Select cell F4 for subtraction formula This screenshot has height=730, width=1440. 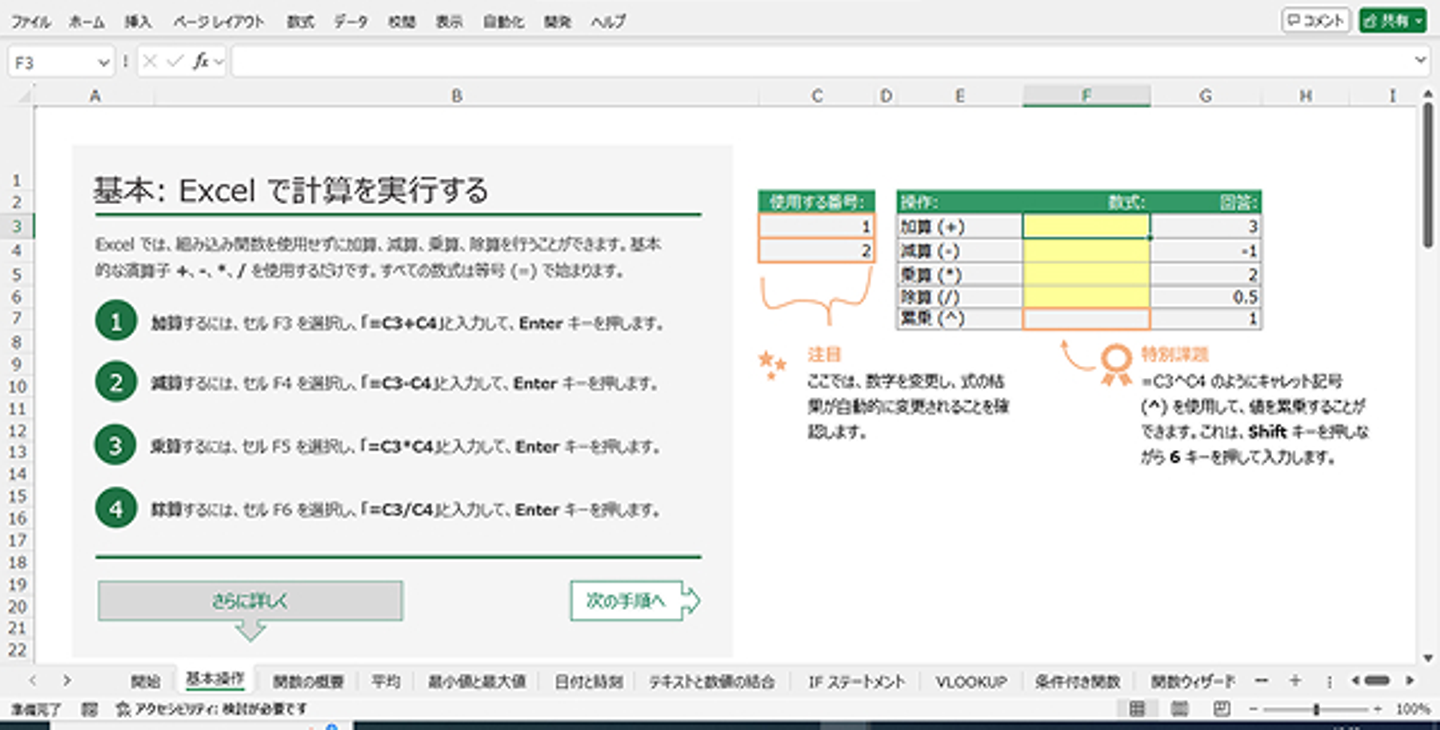1086,251
